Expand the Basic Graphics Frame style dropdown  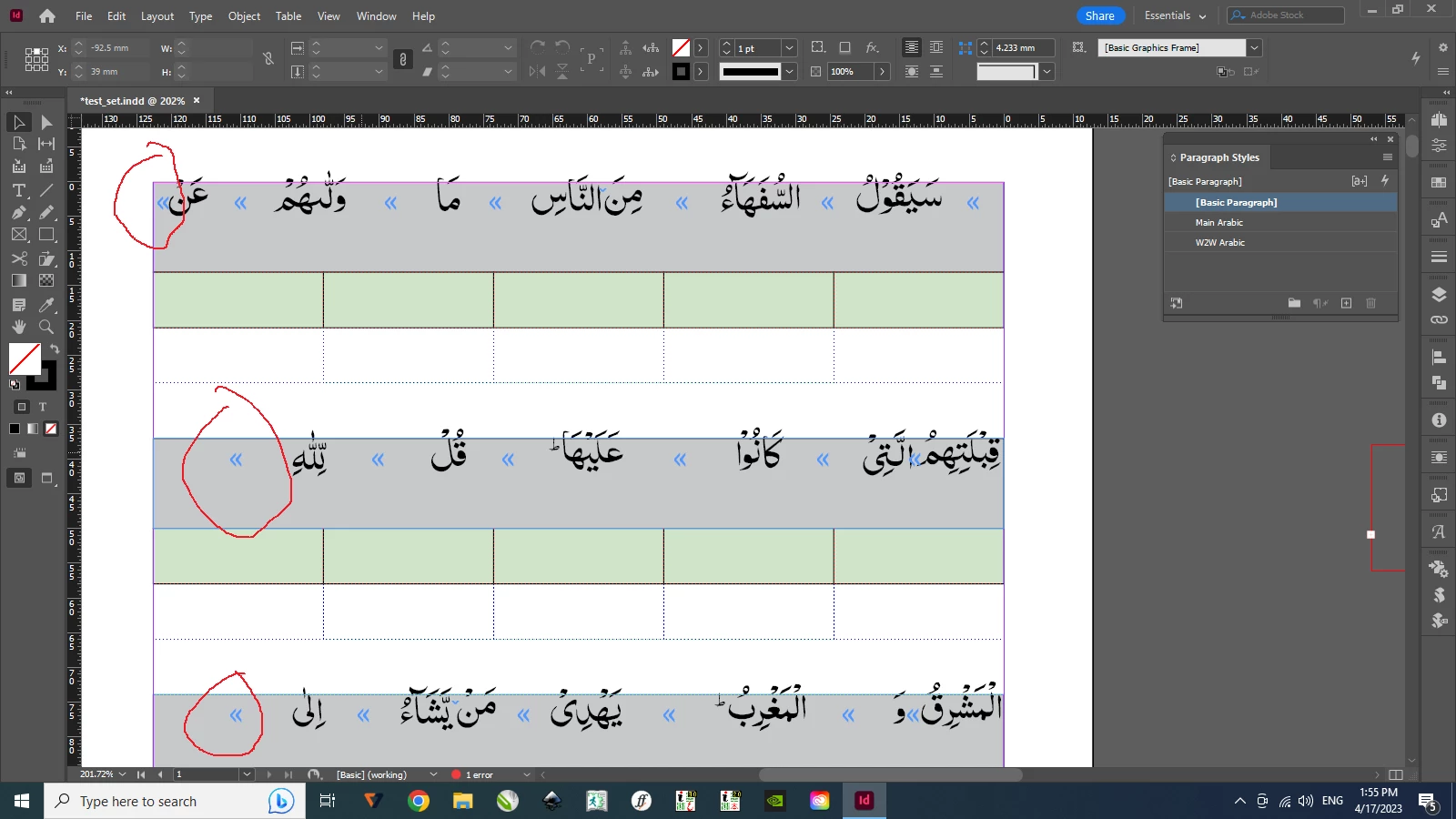[x=1255, y=47]
